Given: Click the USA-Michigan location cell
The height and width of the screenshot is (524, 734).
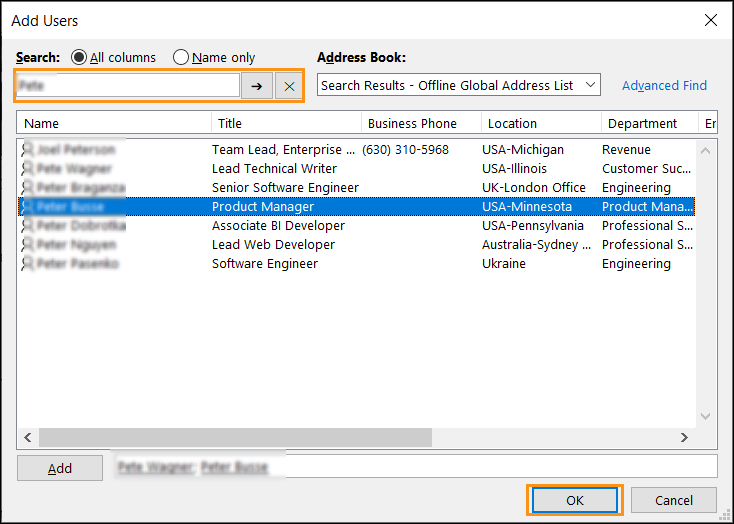Looking at the screenshot, I should (523, 149).
